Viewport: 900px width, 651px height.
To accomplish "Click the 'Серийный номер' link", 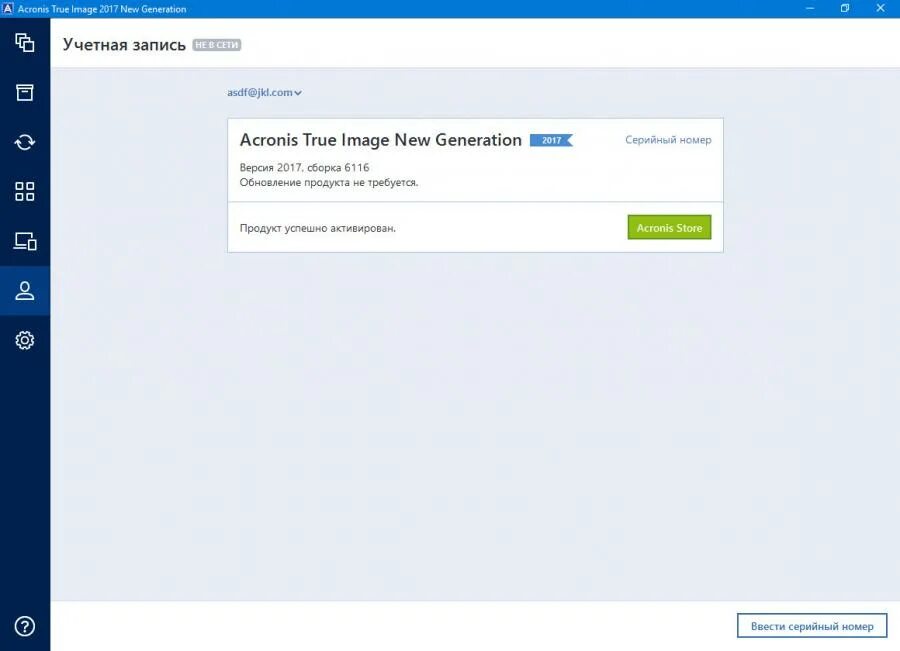I will click(x=669, y=140).
